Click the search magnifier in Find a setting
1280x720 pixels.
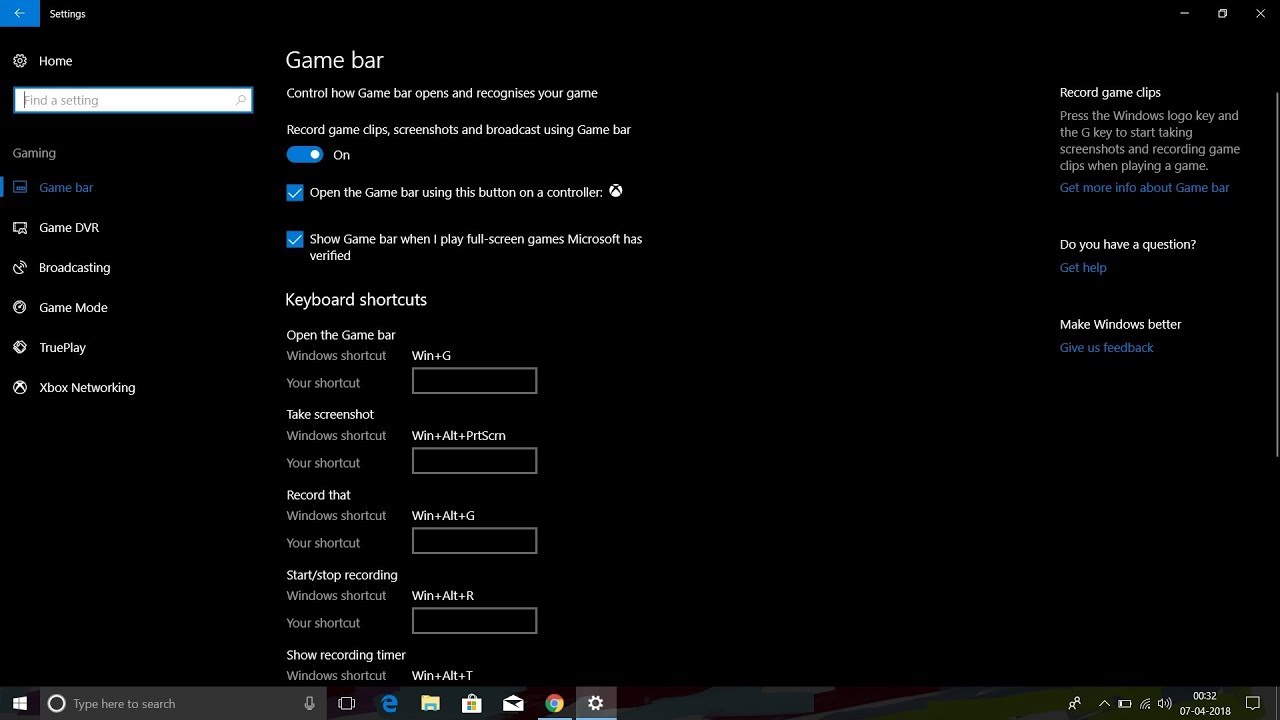point(240,100)
